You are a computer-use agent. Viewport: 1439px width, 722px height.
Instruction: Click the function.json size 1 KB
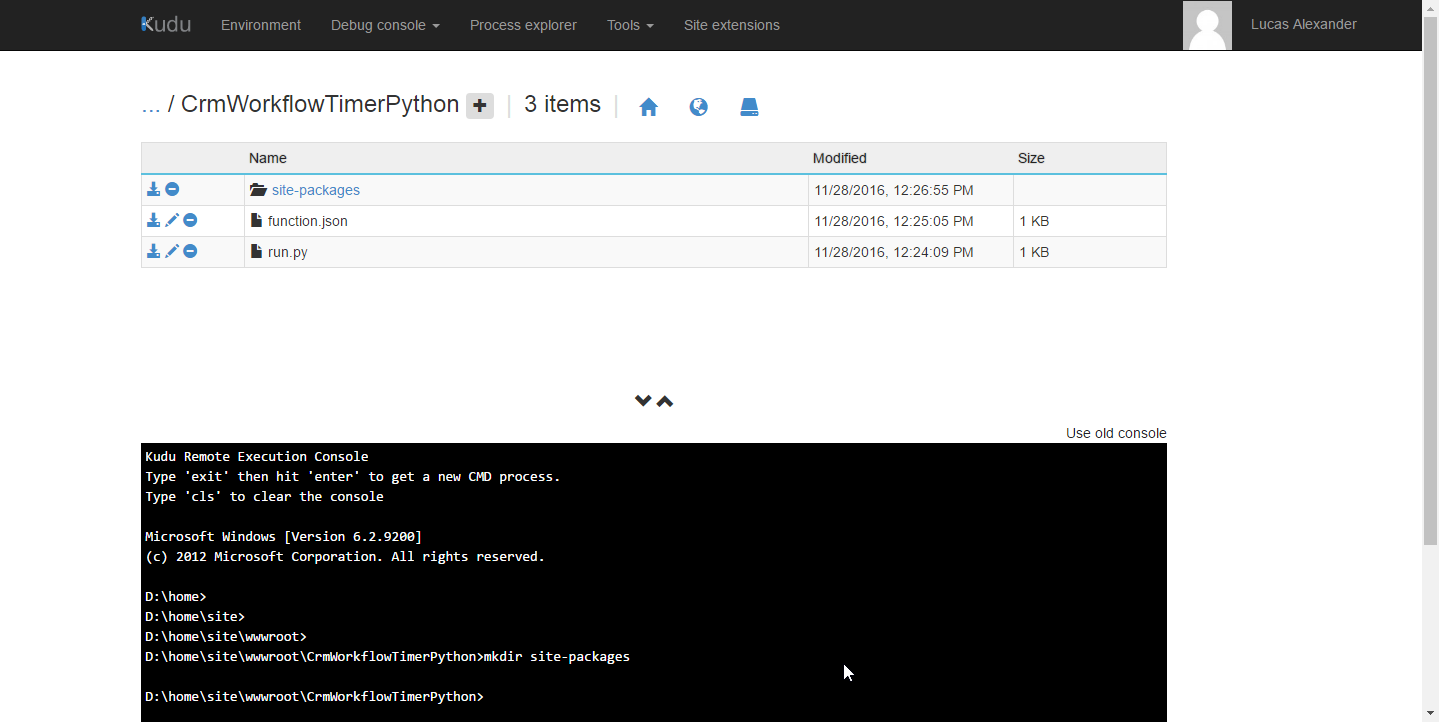1034,221
